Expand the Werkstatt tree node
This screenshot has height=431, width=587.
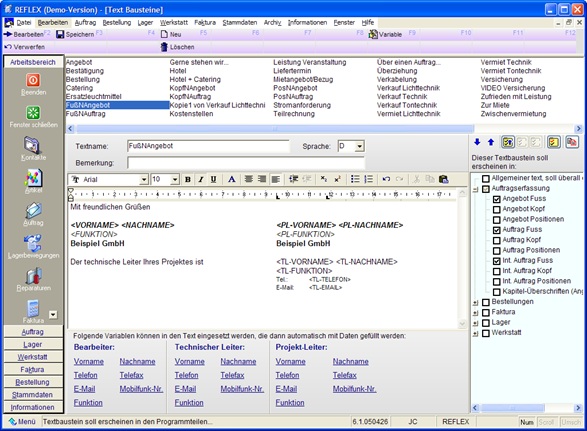475,333
